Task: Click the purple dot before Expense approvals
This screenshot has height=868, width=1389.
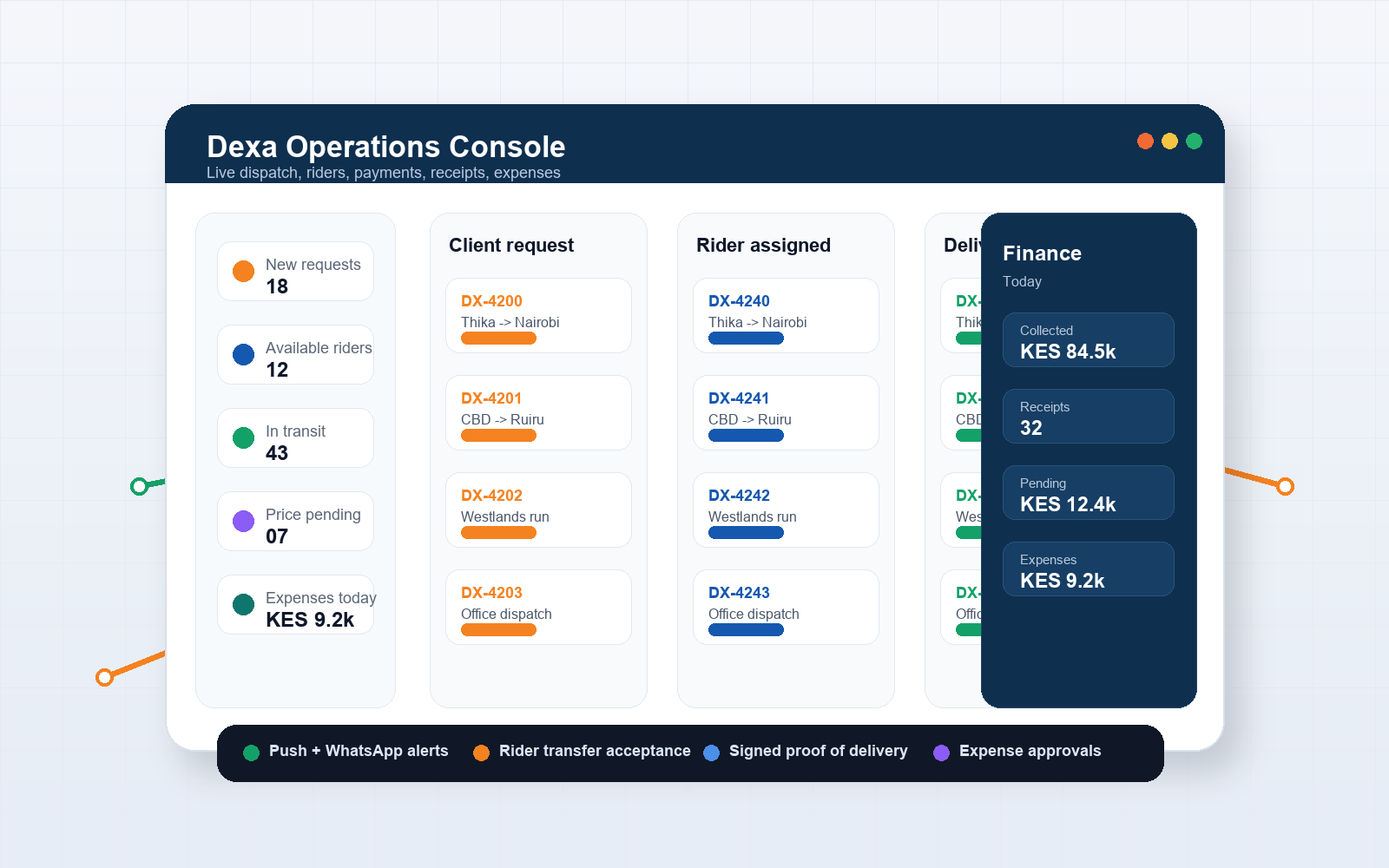Action: click(941, 753)
